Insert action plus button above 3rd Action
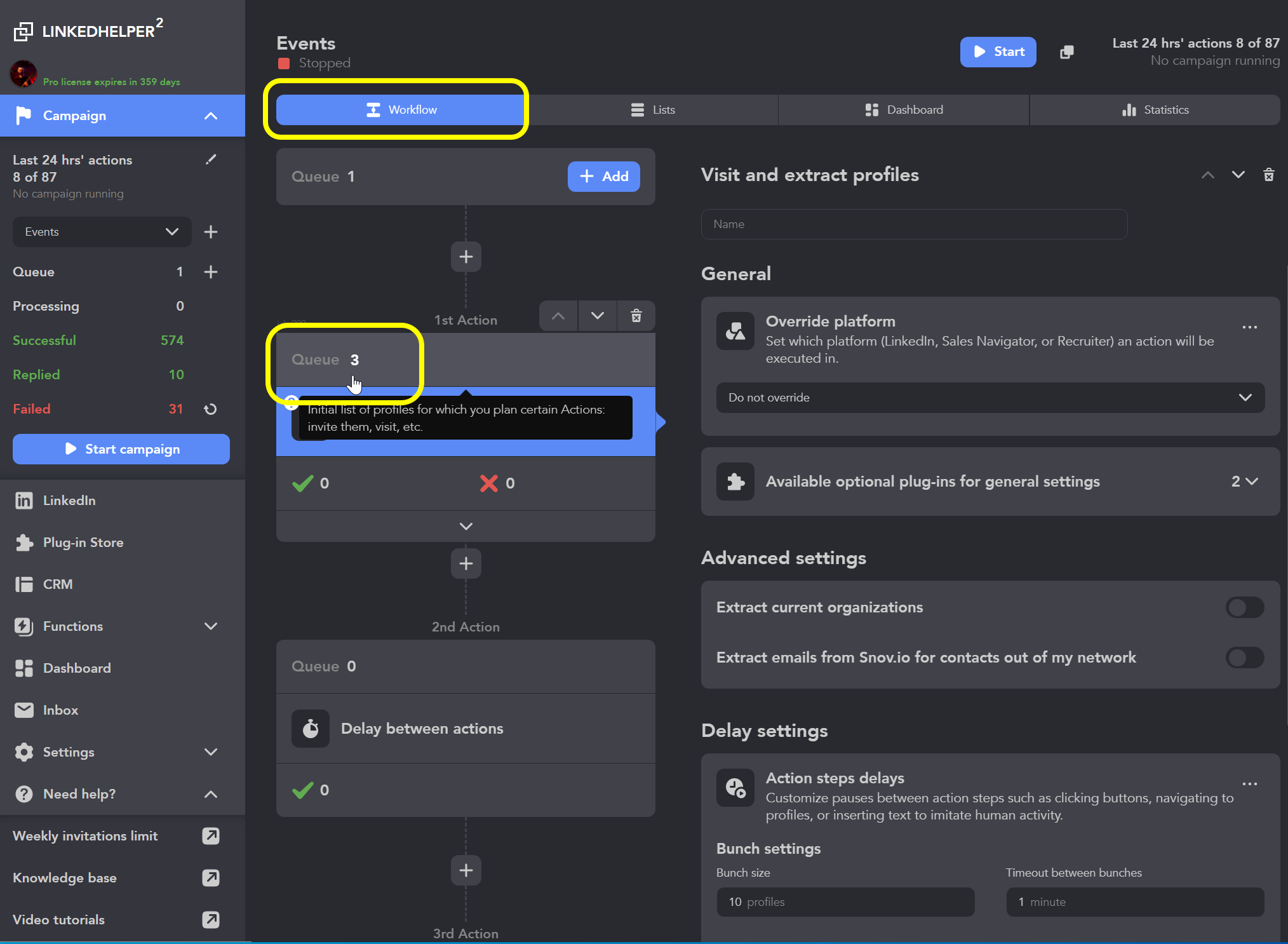This screenshot has width=1288, height=944. (x=466, y=870)
